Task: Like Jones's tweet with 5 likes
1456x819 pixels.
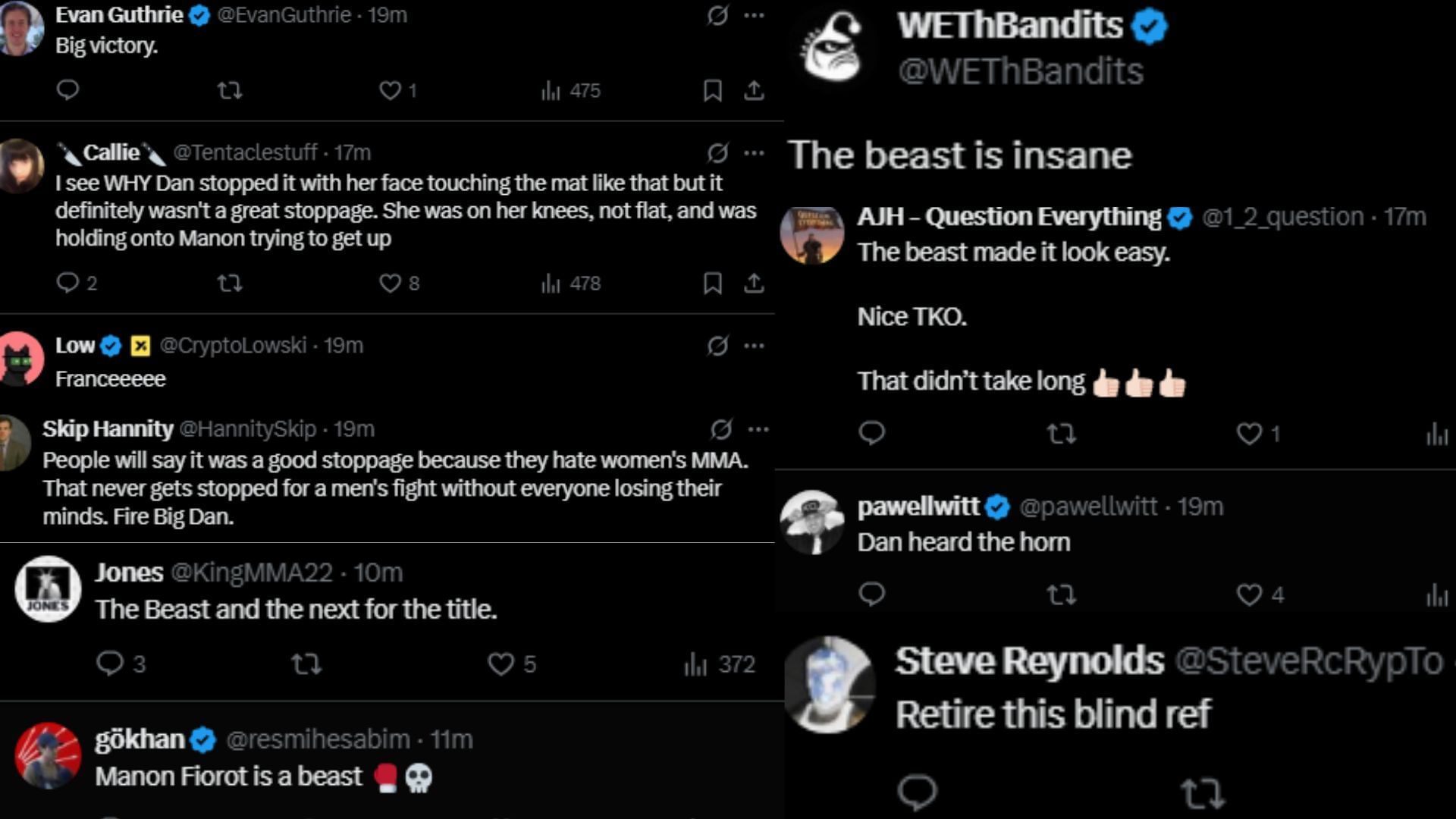Action: click(x=500, y=664)
